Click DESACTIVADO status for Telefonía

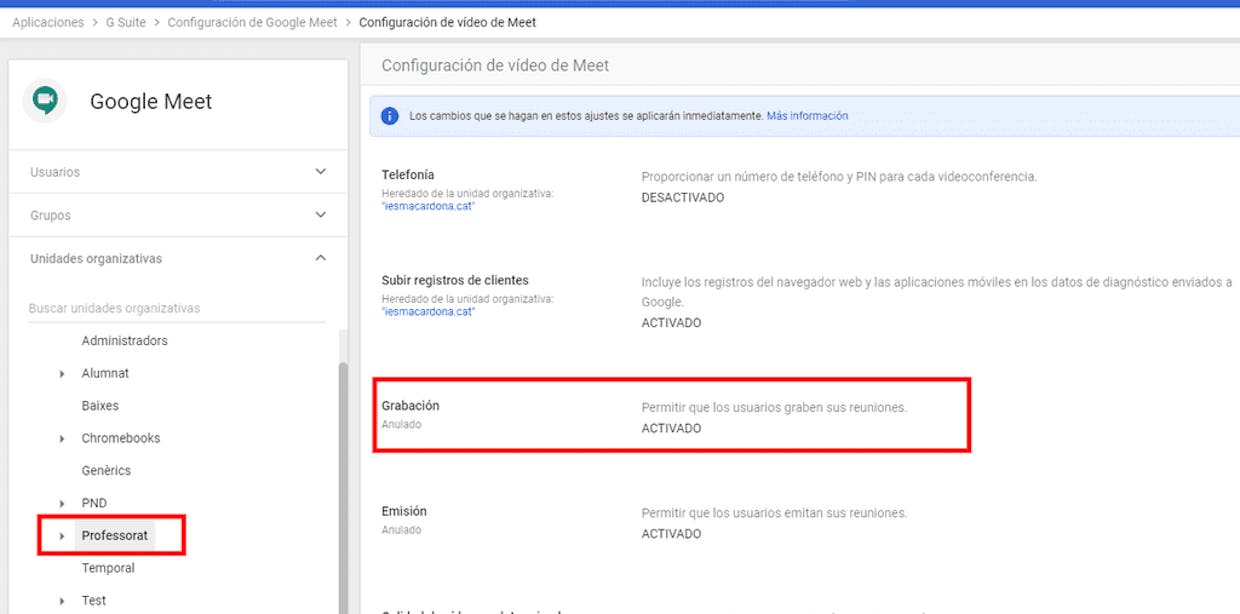point(683,198)
